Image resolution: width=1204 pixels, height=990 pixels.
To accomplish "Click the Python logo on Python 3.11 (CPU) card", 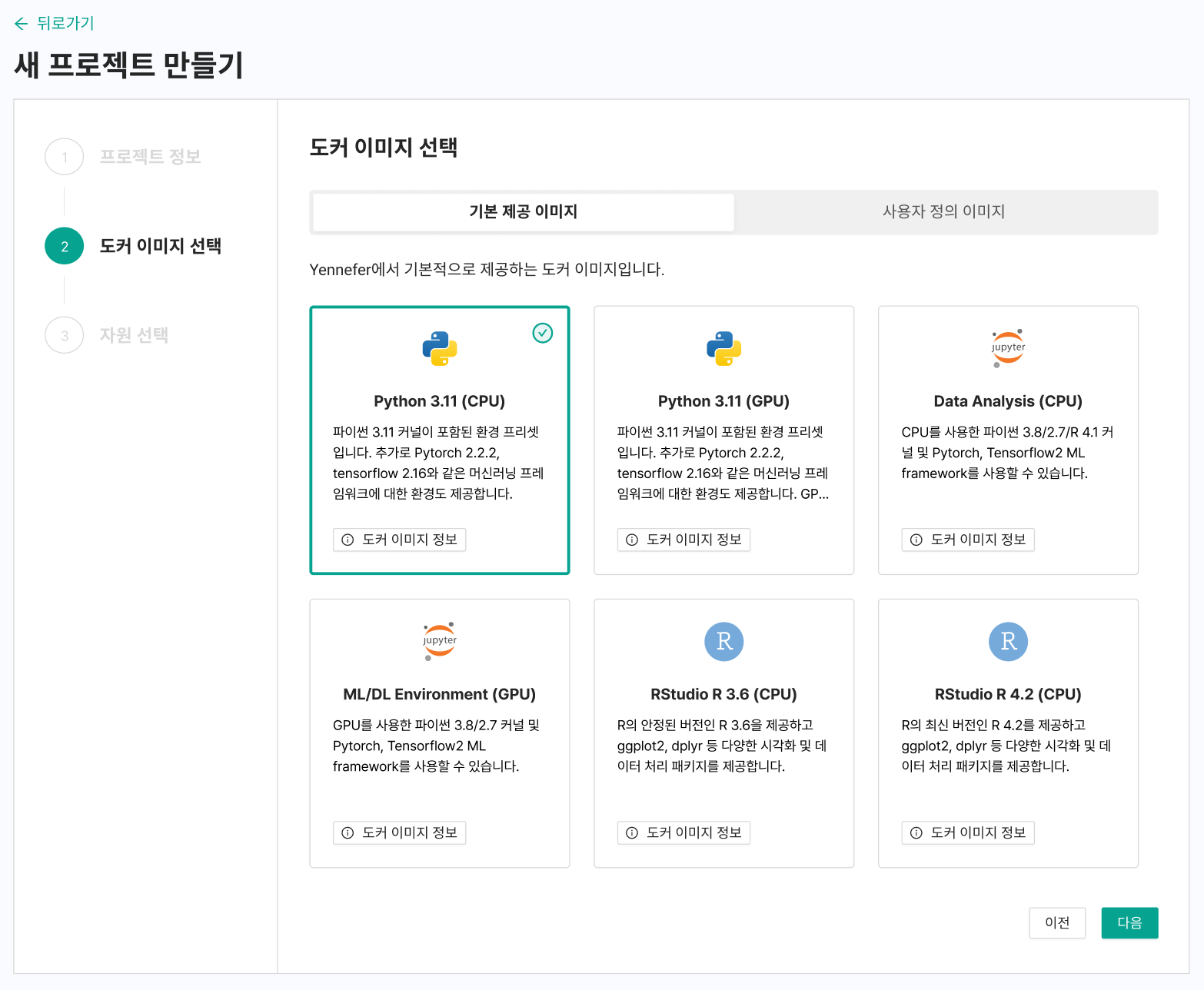I will click(439, 348).
